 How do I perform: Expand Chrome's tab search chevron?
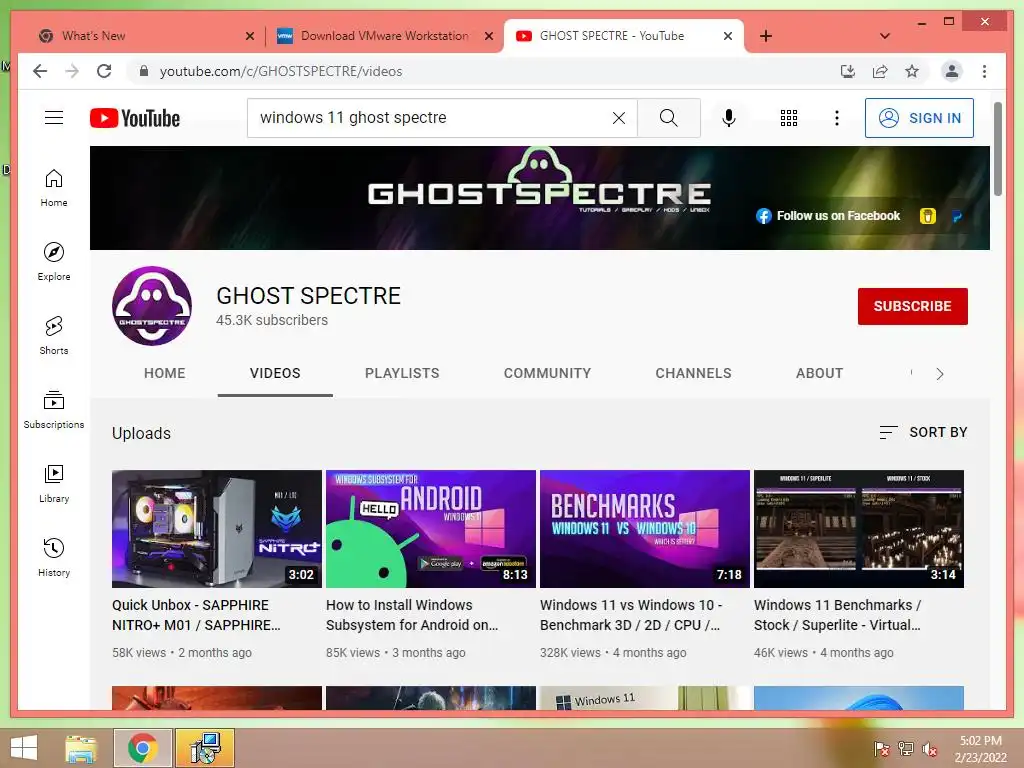click(885, 36)
